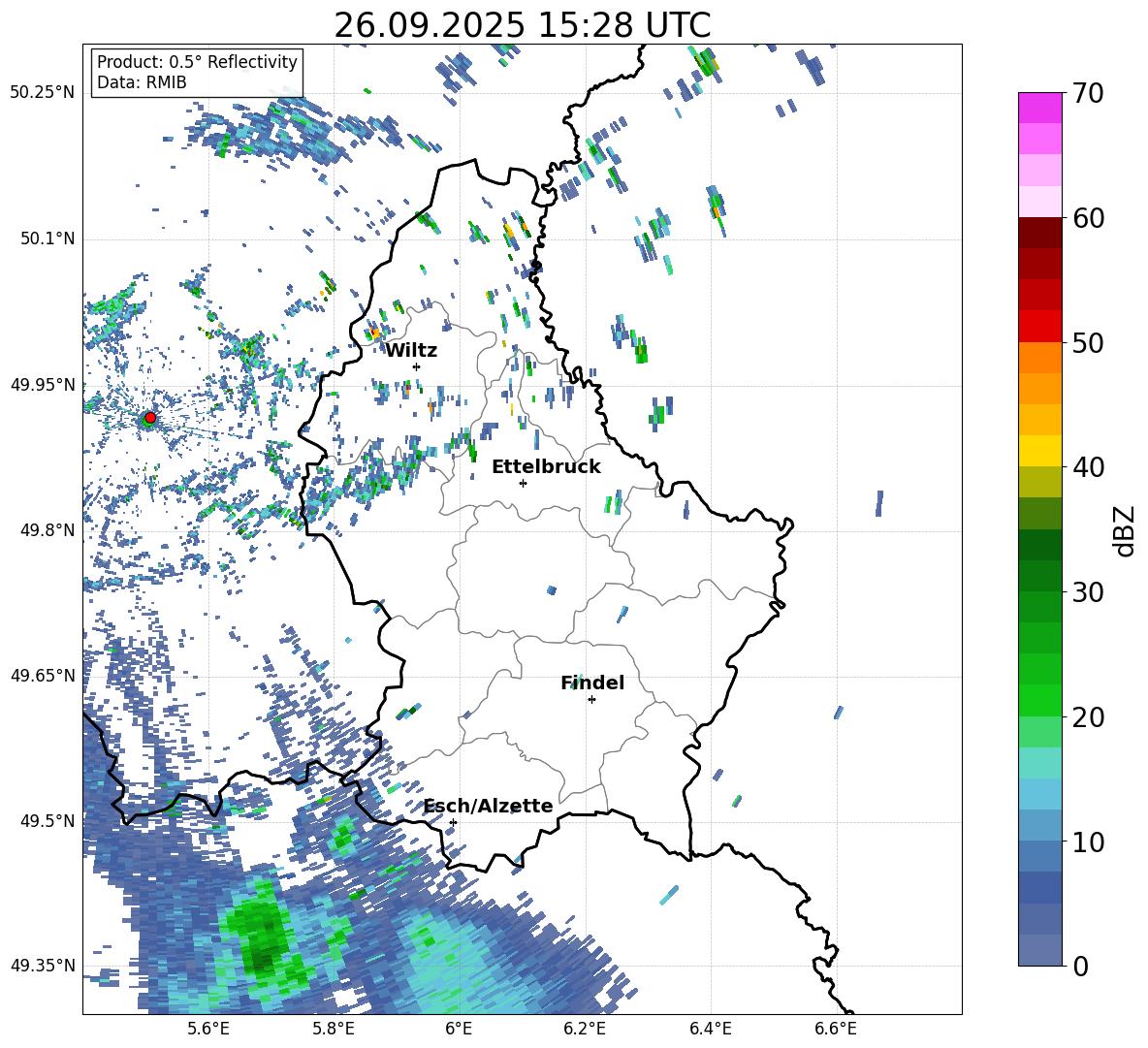This screenshot has height=1048, width=1148.
Task: Click the Data: RMIB text
Action: (142, 82)
